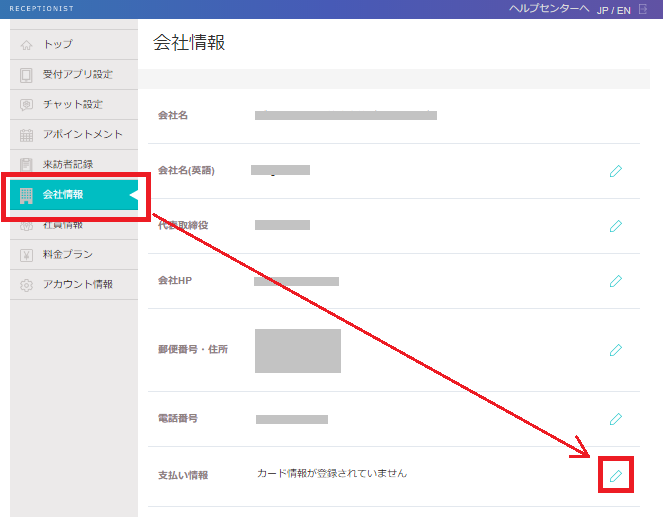Edit the 会社名(英語) field with pencil icon

coord(615,171)
